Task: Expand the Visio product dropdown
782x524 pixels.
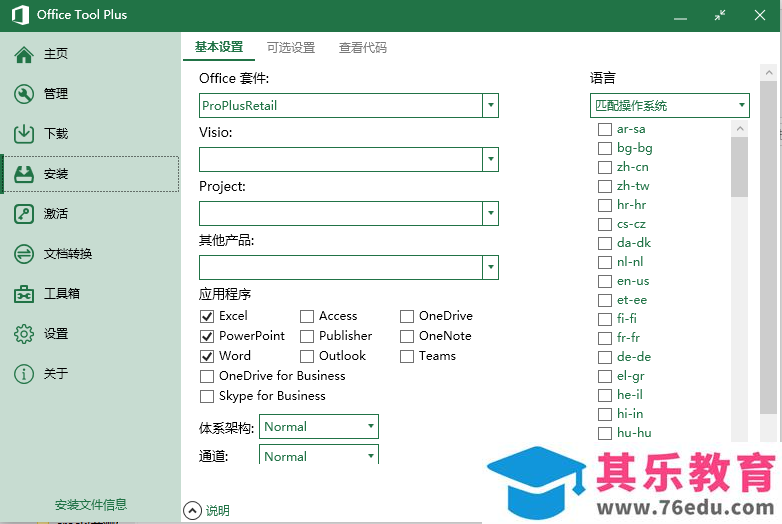Action: [491, 159]
